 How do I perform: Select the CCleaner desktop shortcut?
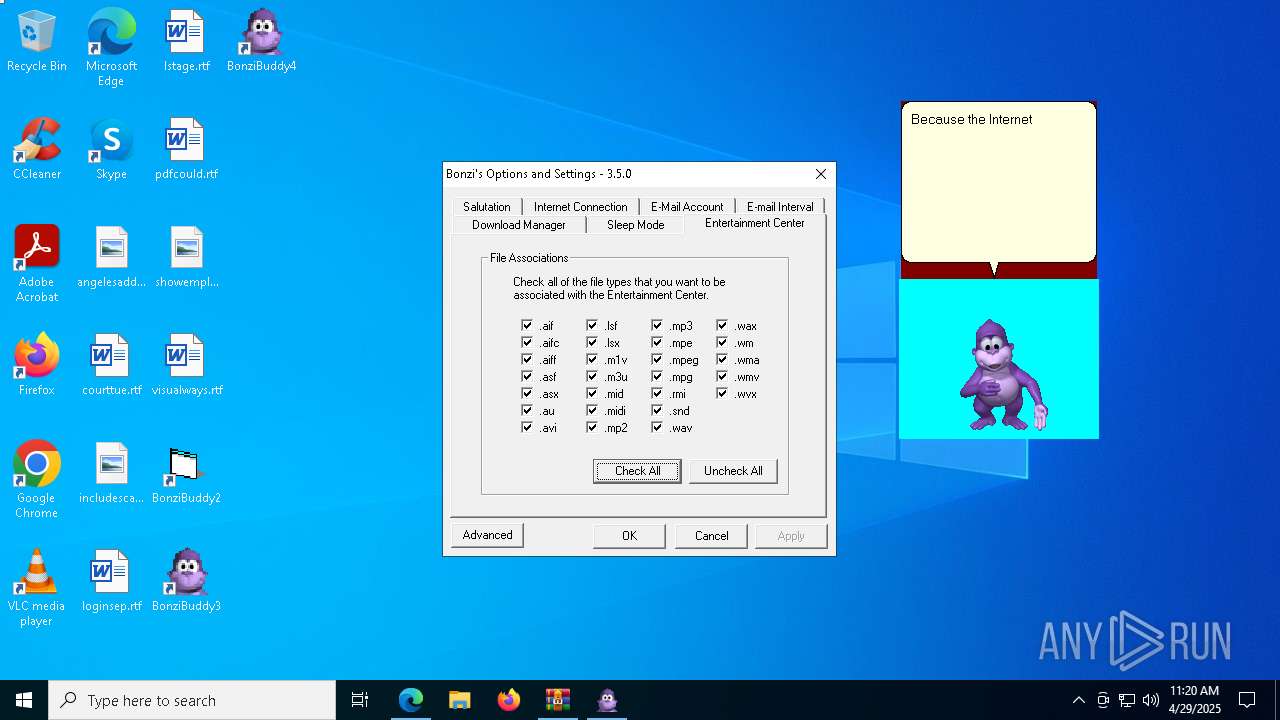37,149
